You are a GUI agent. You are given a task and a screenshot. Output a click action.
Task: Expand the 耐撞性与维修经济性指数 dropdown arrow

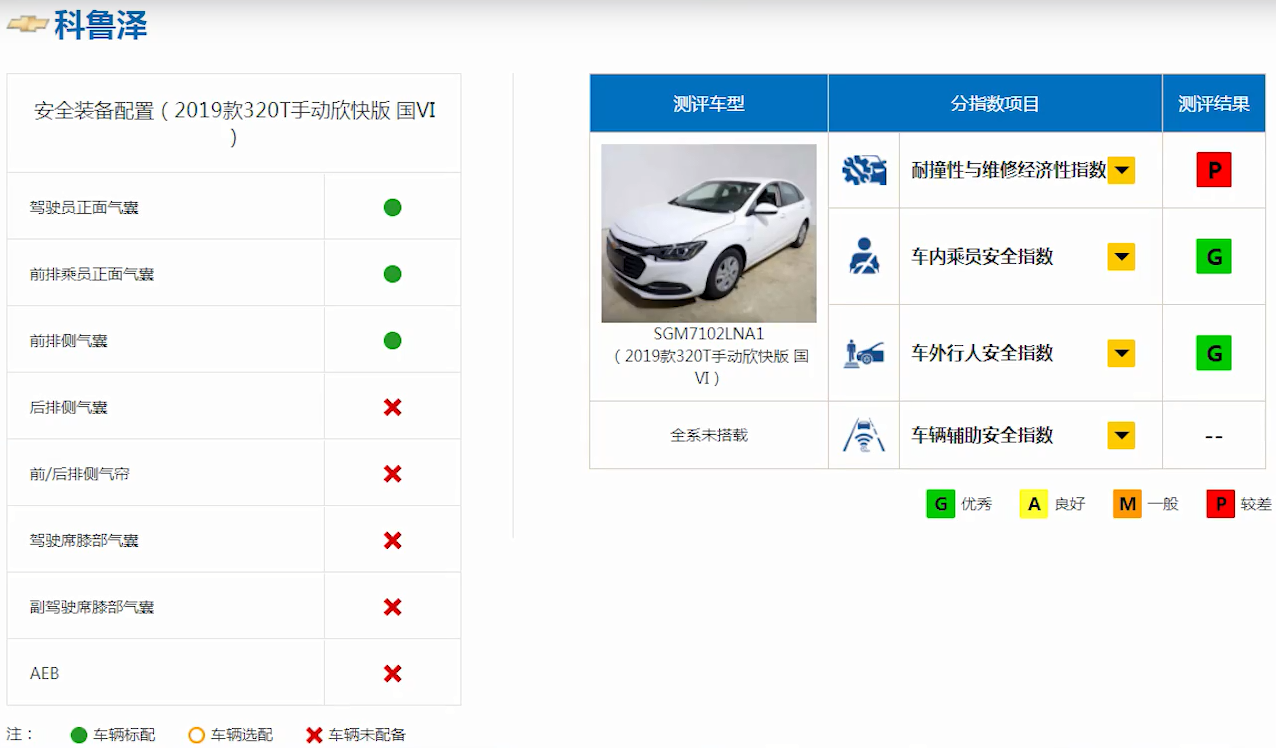[1121, 171]
